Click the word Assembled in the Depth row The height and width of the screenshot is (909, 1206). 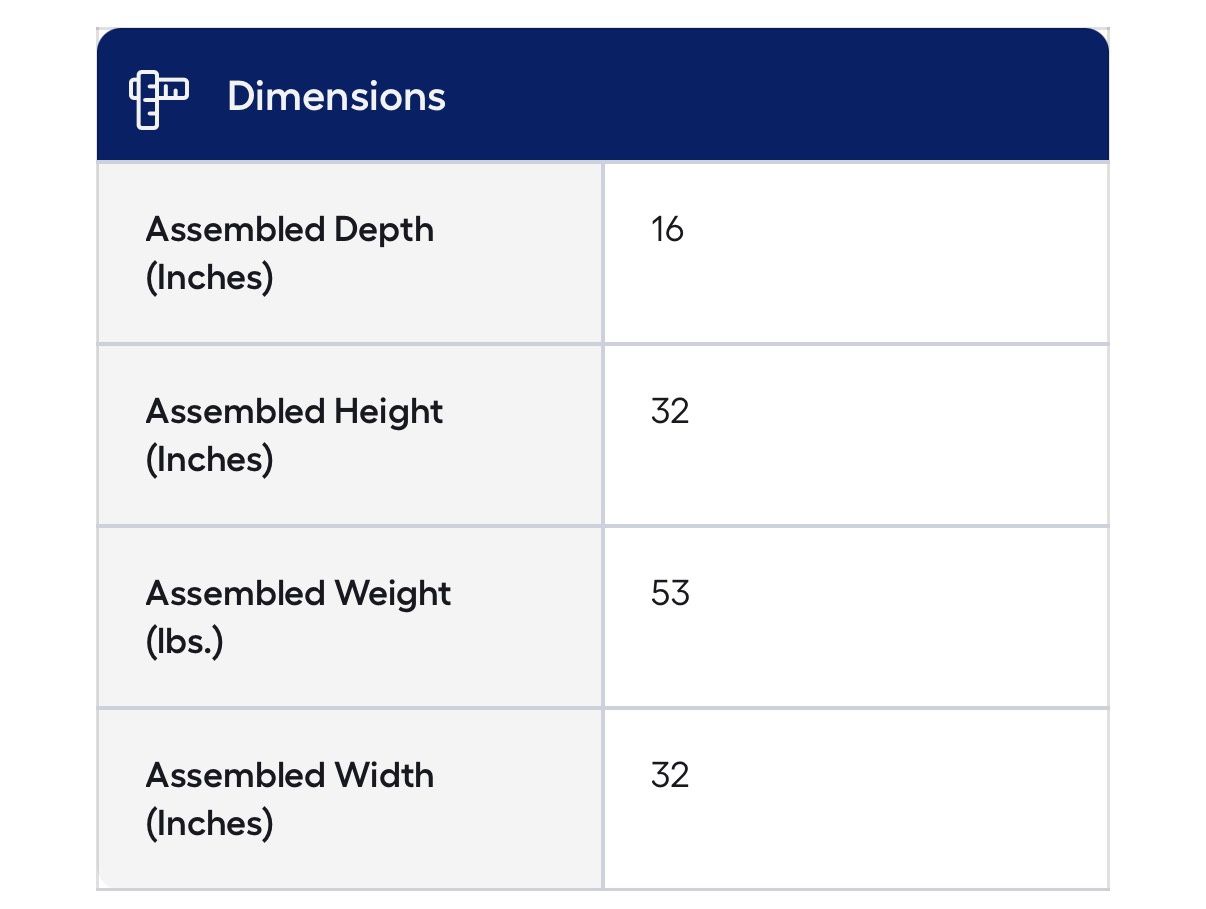[235, 230]
